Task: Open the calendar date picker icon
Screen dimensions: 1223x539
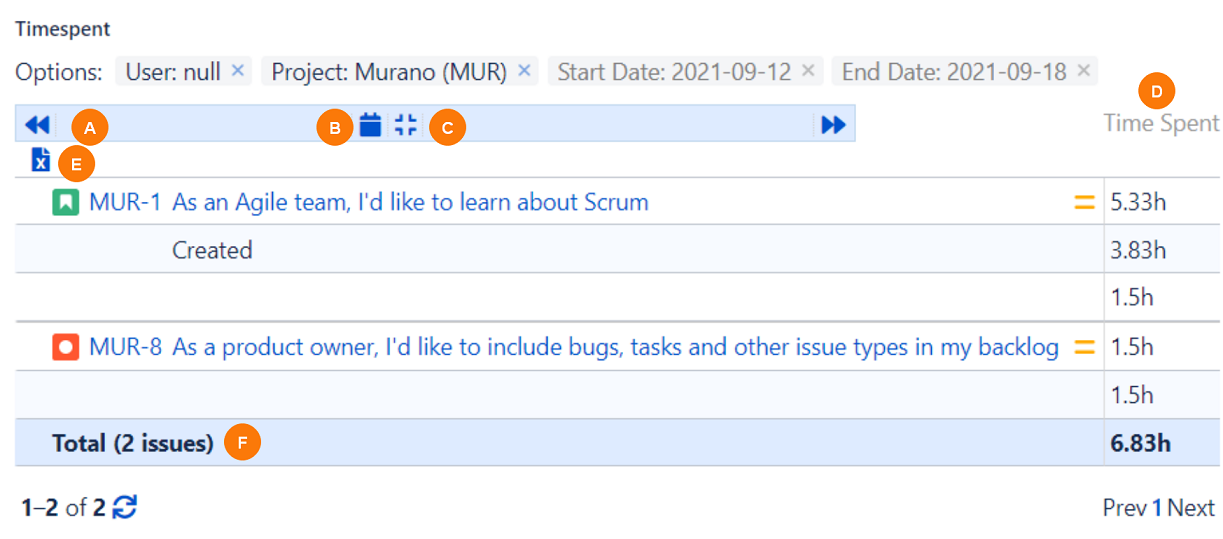Action: tap(371, 125)
